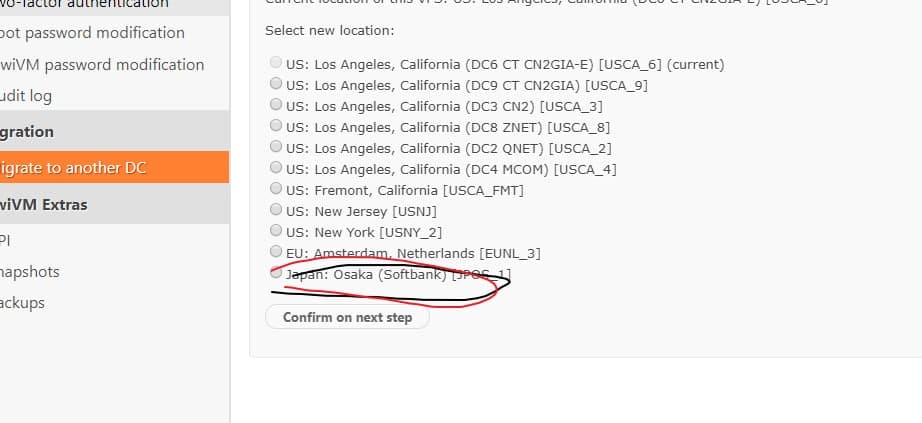Select Japan Osaka Softbank radio button

coord(276,273)
